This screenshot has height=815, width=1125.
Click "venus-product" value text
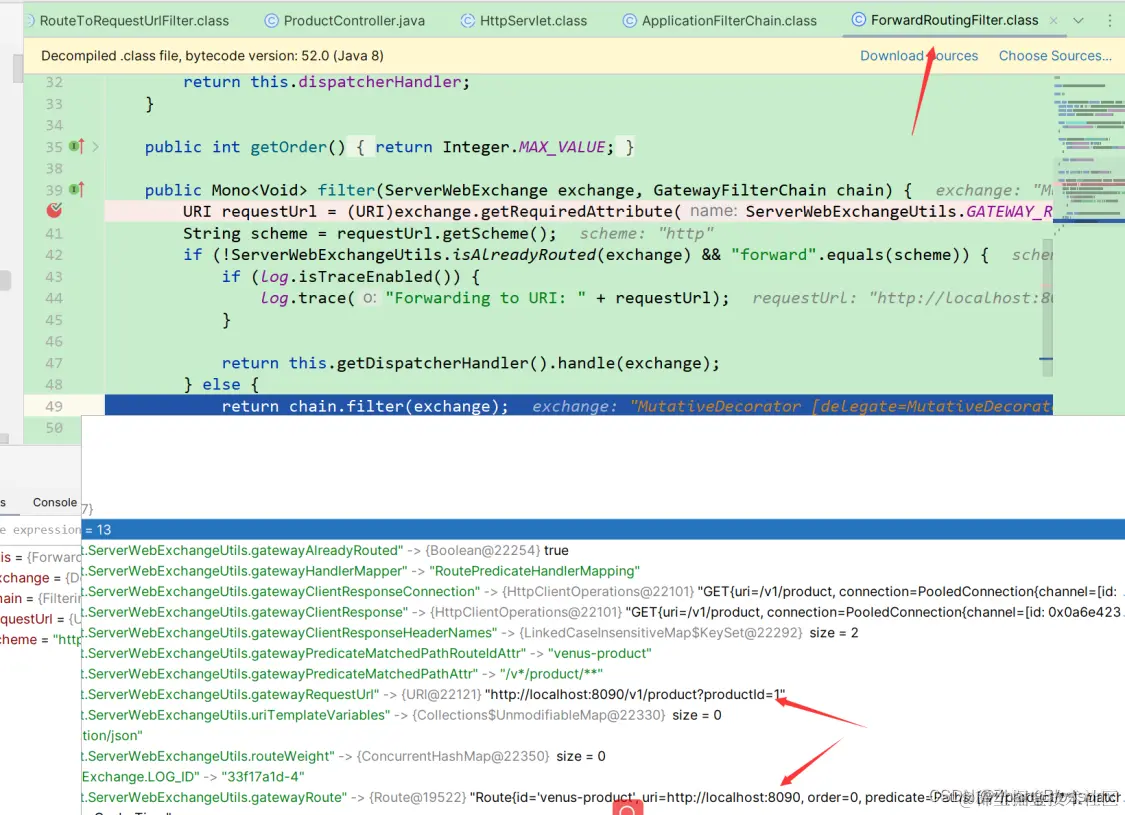[x=600, y=653]
